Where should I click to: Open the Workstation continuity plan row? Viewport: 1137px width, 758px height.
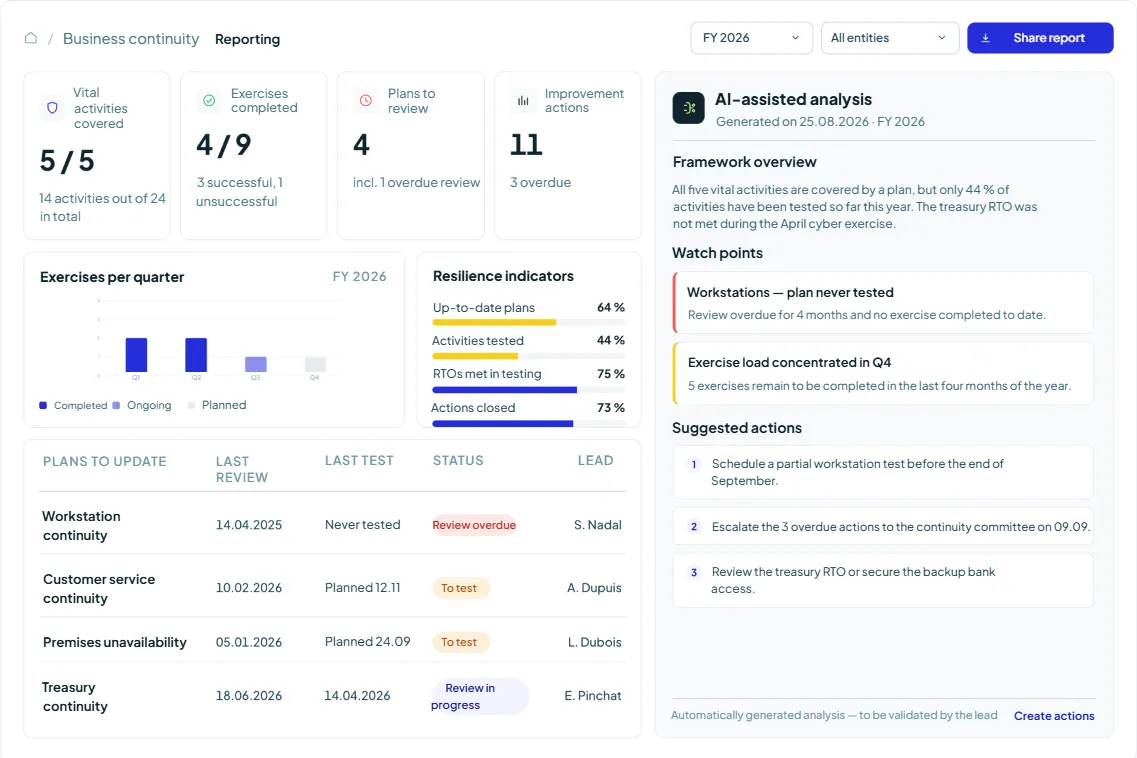tap(332, 525)
